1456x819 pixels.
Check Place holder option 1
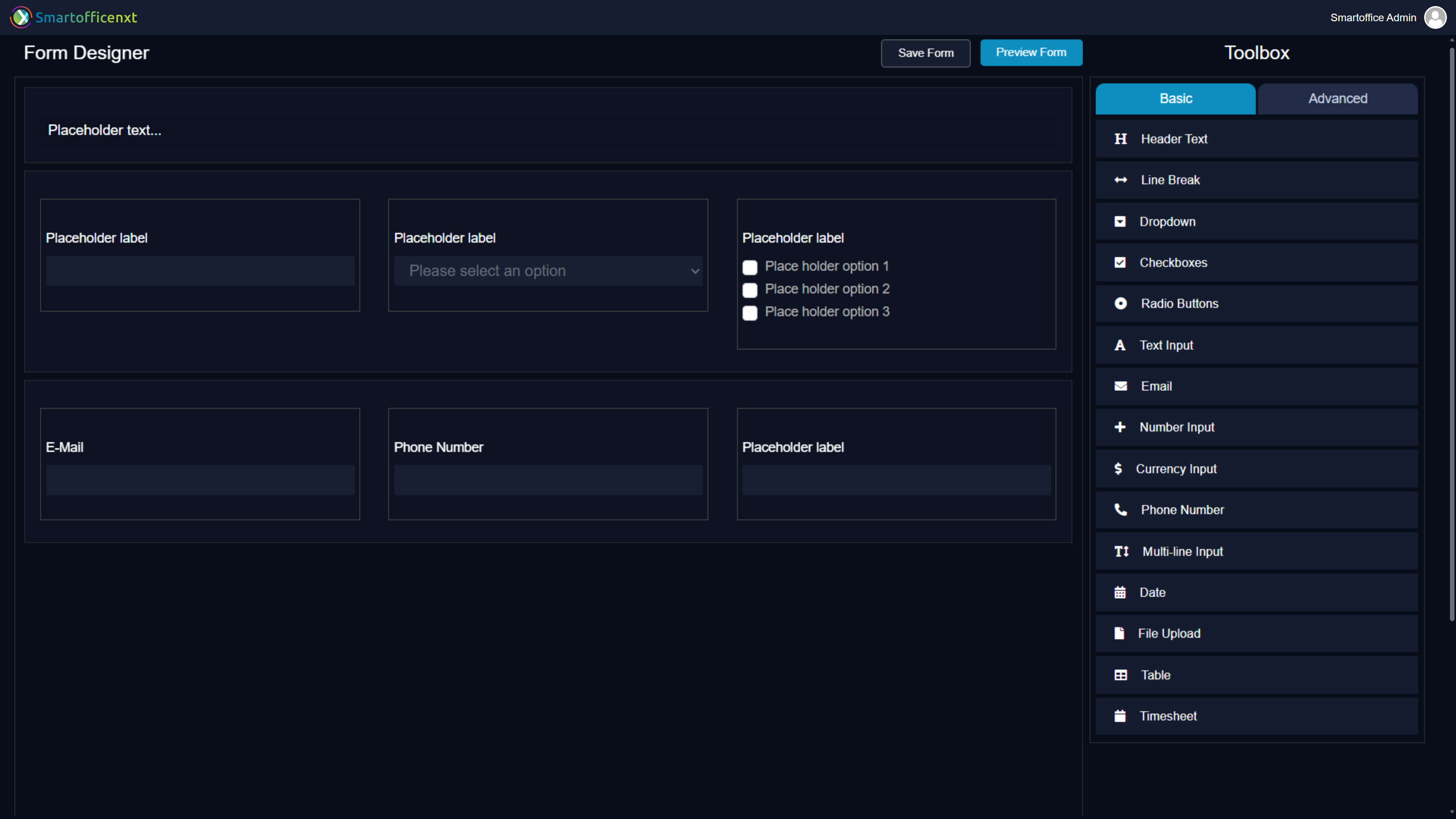[x=750, y=267]
